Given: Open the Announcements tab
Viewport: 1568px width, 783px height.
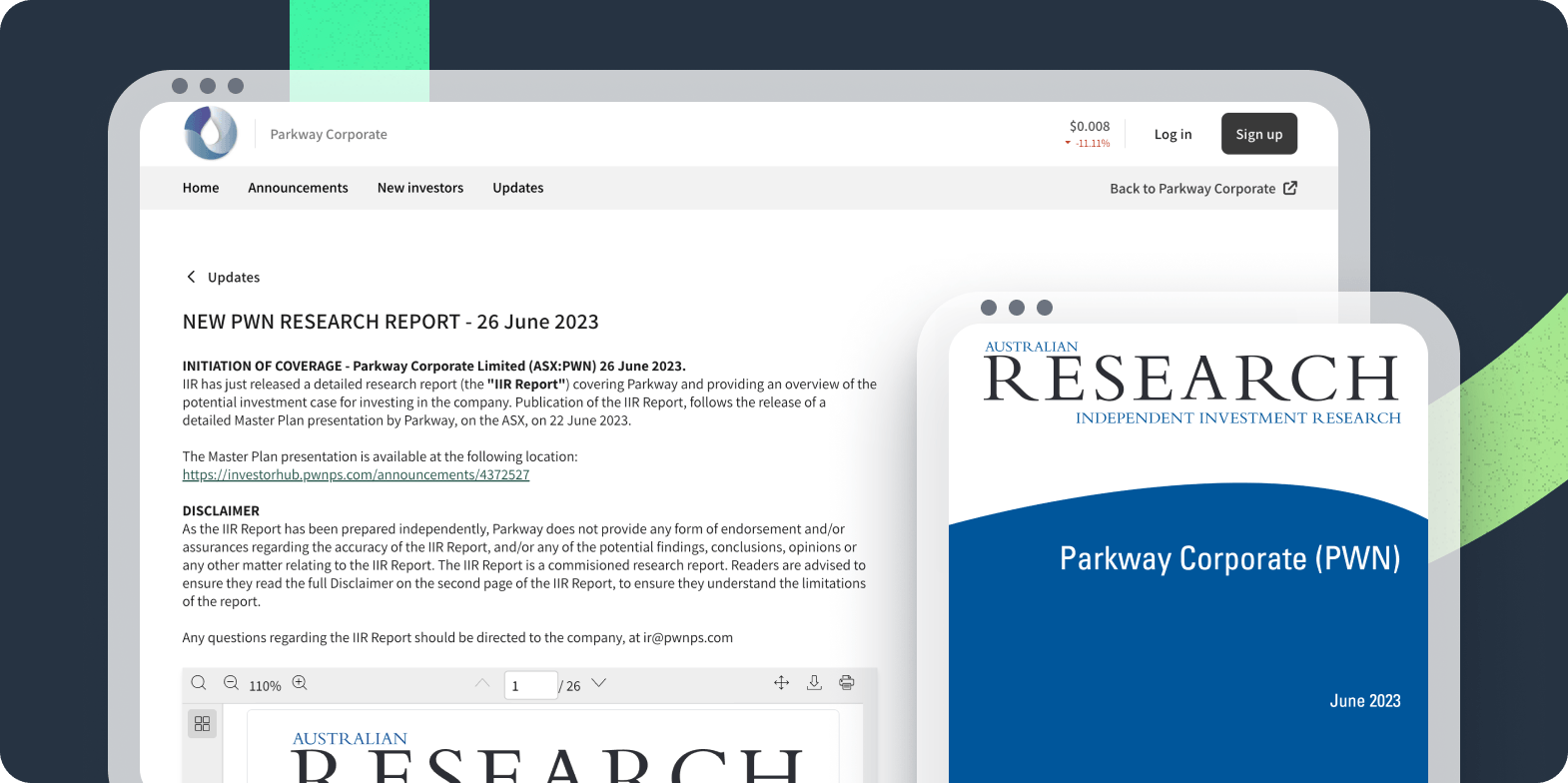Looking at the screenshot, I should (x=298, y=188).
